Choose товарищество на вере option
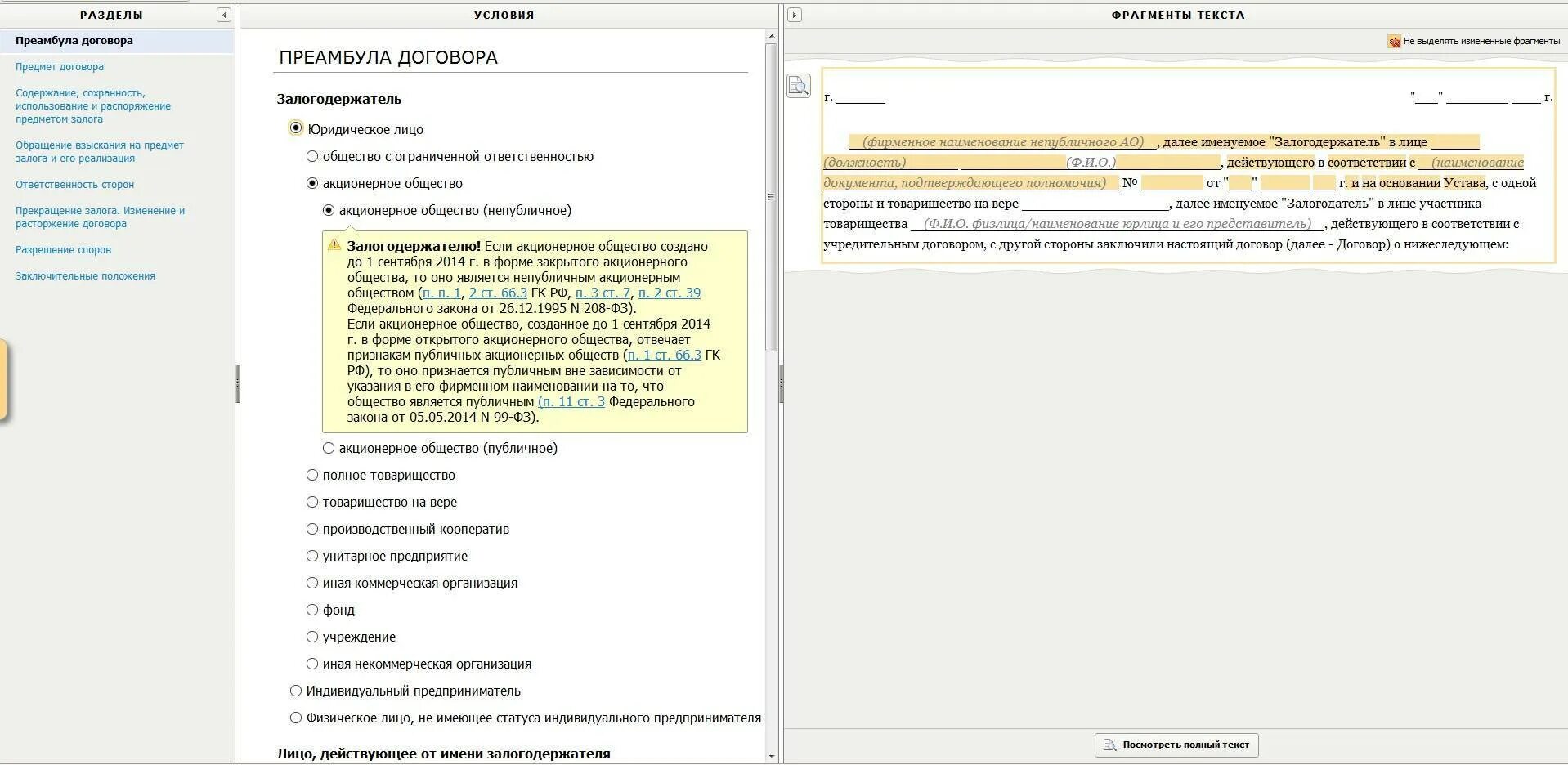Screen dimensions: 1568x765 (311, 502)
